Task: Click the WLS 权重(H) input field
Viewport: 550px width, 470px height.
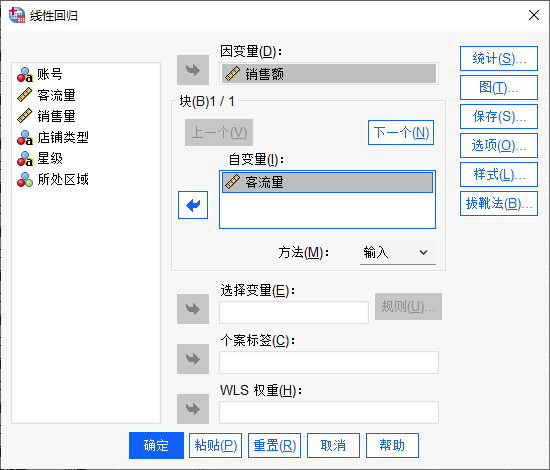Action: (329, 412)
